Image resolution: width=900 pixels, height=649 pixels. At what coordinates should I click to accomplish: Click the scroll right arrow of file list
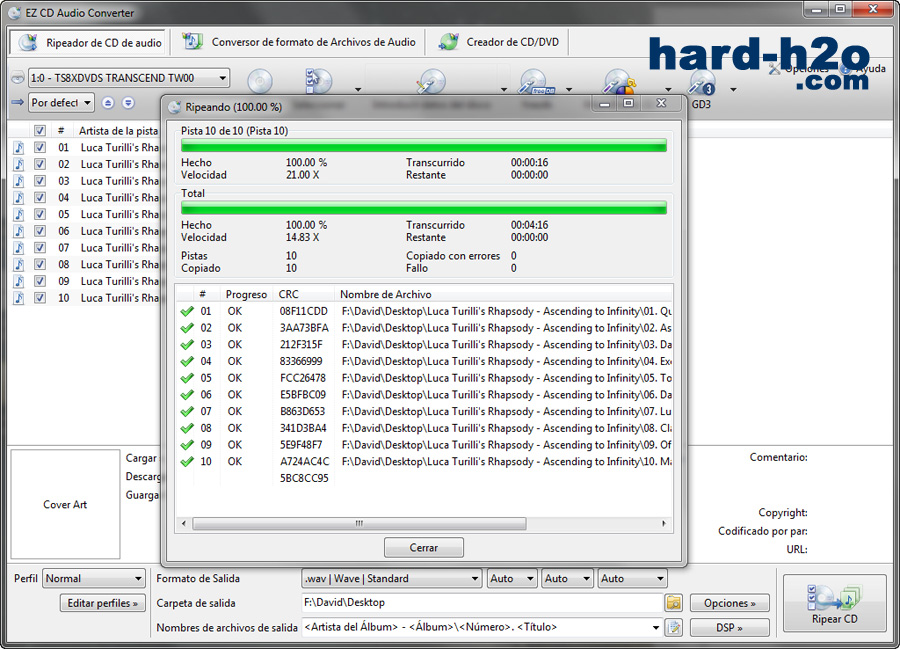click(664, 523)
